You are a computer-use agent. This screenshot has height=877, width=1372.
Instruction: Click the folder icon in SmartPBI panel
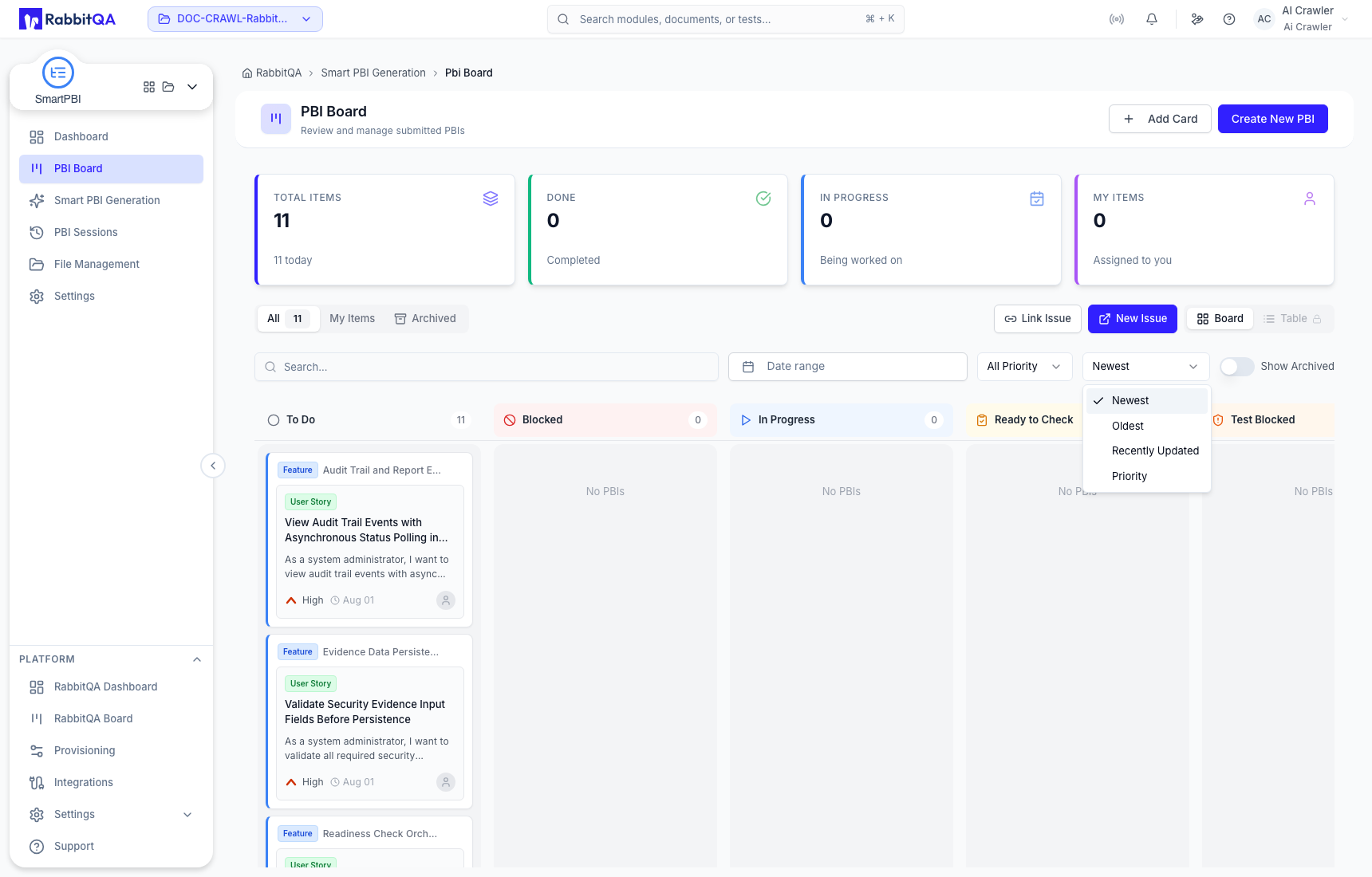coord(168,87)
